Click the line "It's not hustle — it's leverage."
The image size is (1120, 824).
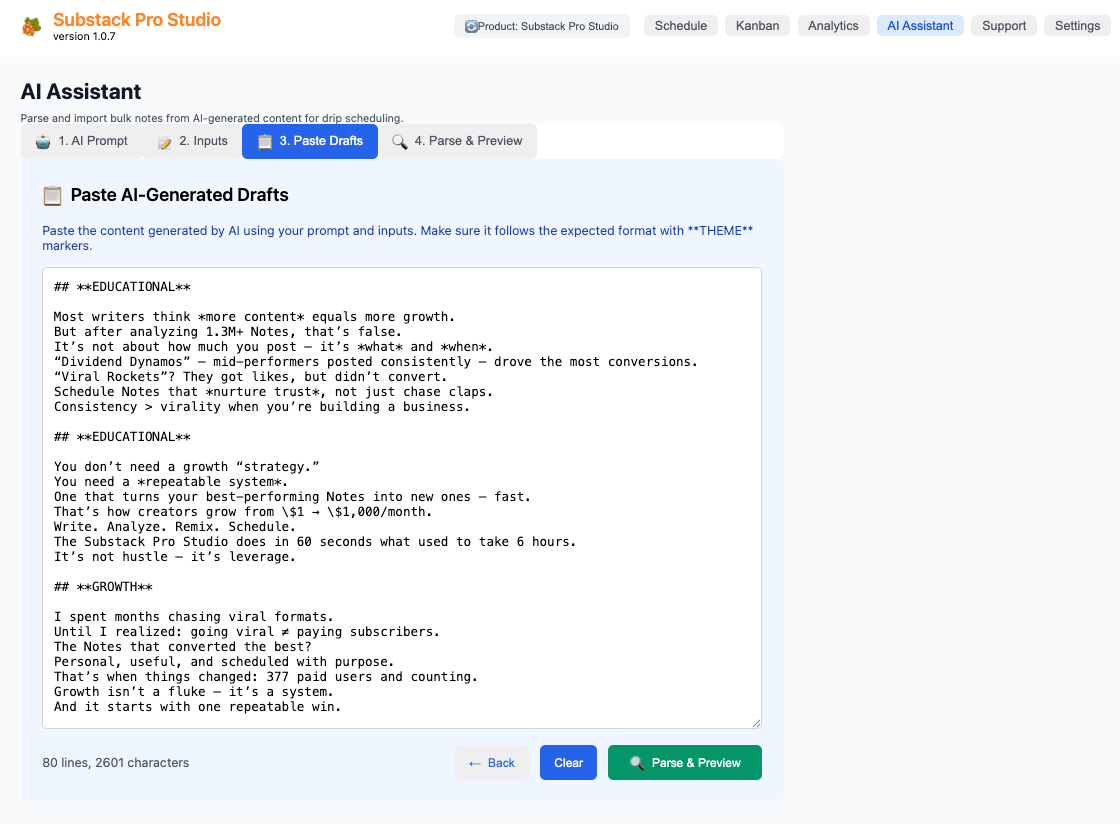click(174, 557)
